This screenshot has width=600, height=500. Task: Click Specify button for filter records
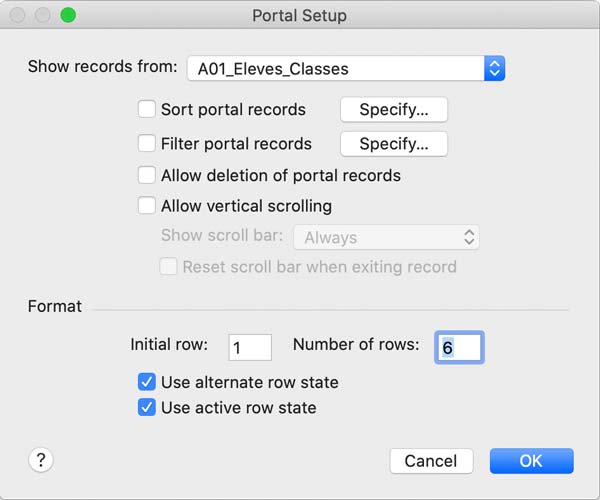click(394, 144)
